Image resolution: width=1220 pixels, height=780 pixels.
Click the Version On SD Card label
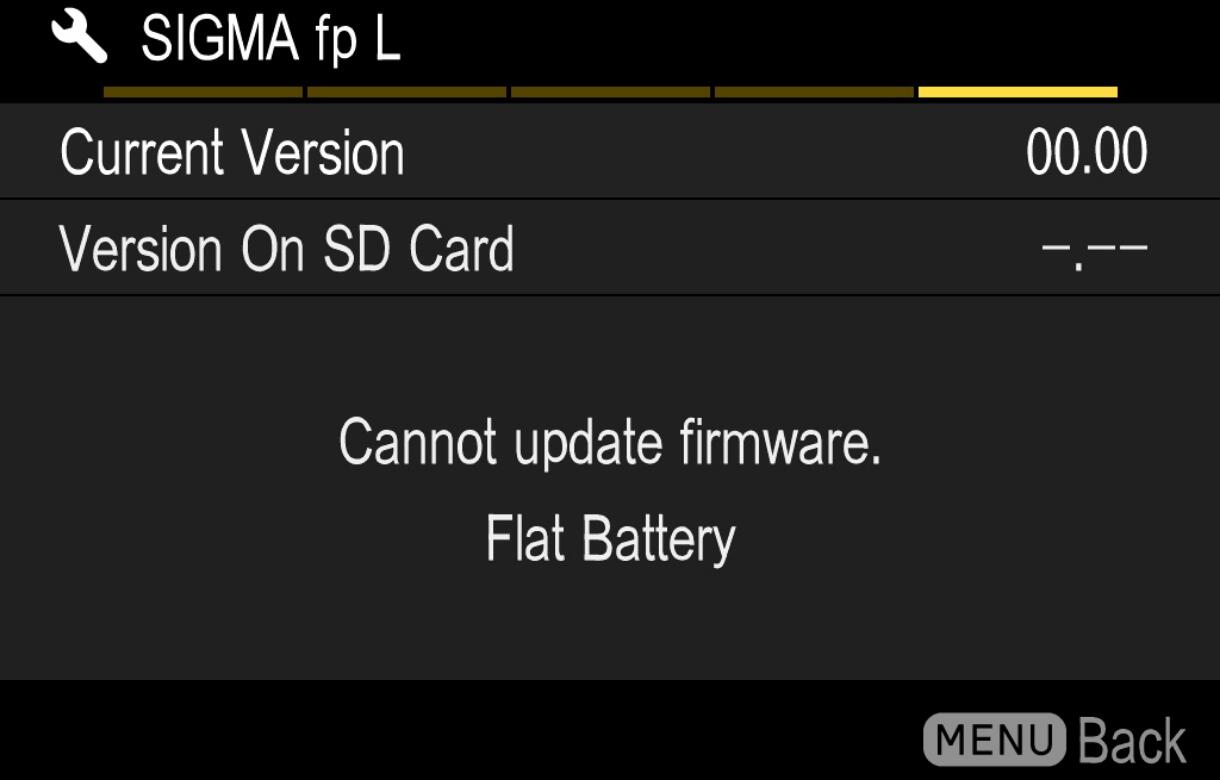click(x=287, y=249)
